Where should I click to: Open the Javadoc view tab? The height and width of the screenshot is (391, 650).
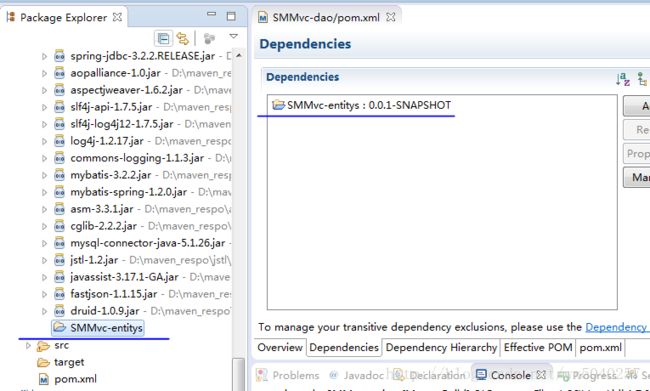click(357, 376)
